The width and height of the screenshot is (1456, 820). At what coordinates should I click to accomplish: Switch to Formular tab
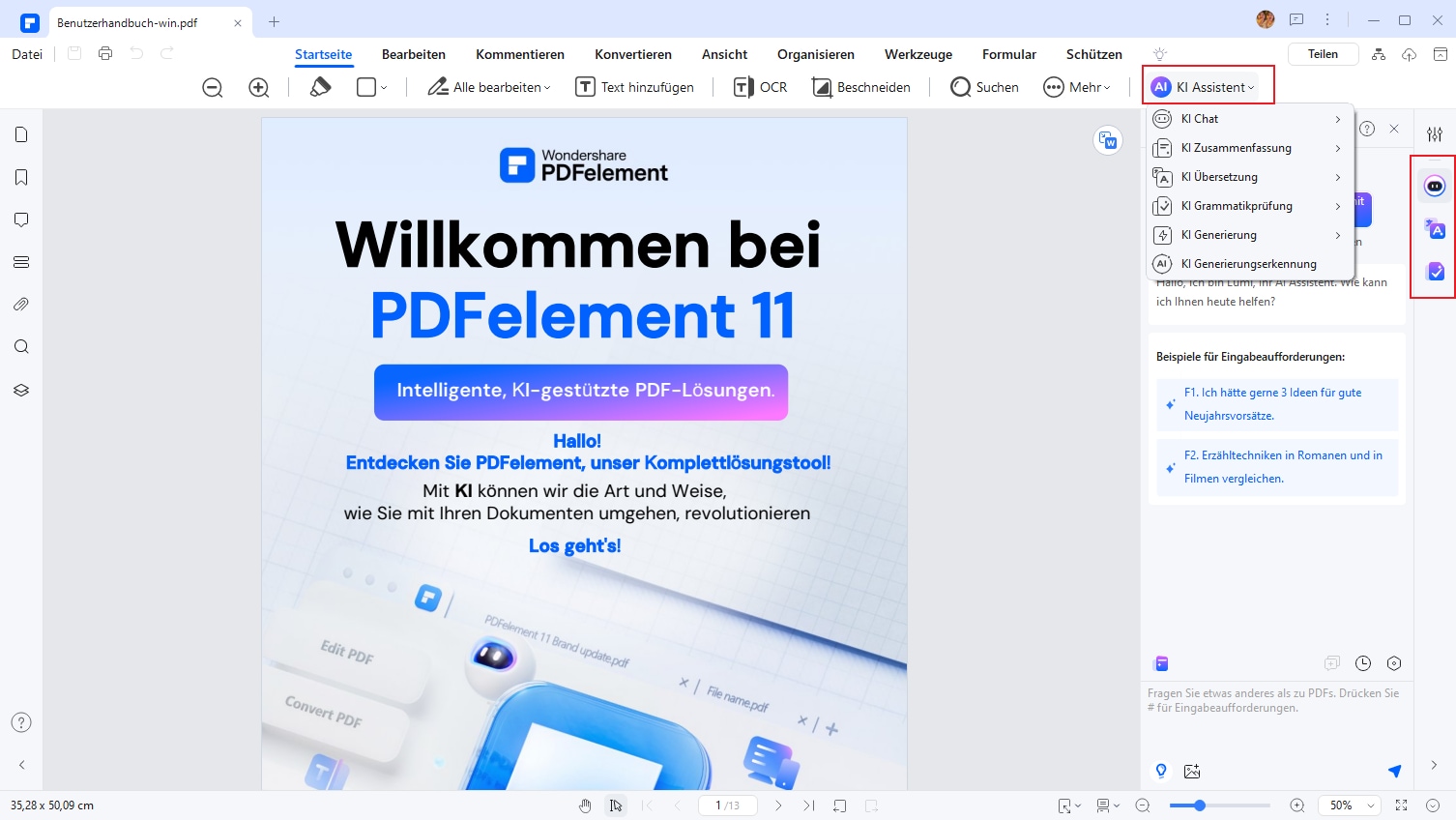[1009, 54]
